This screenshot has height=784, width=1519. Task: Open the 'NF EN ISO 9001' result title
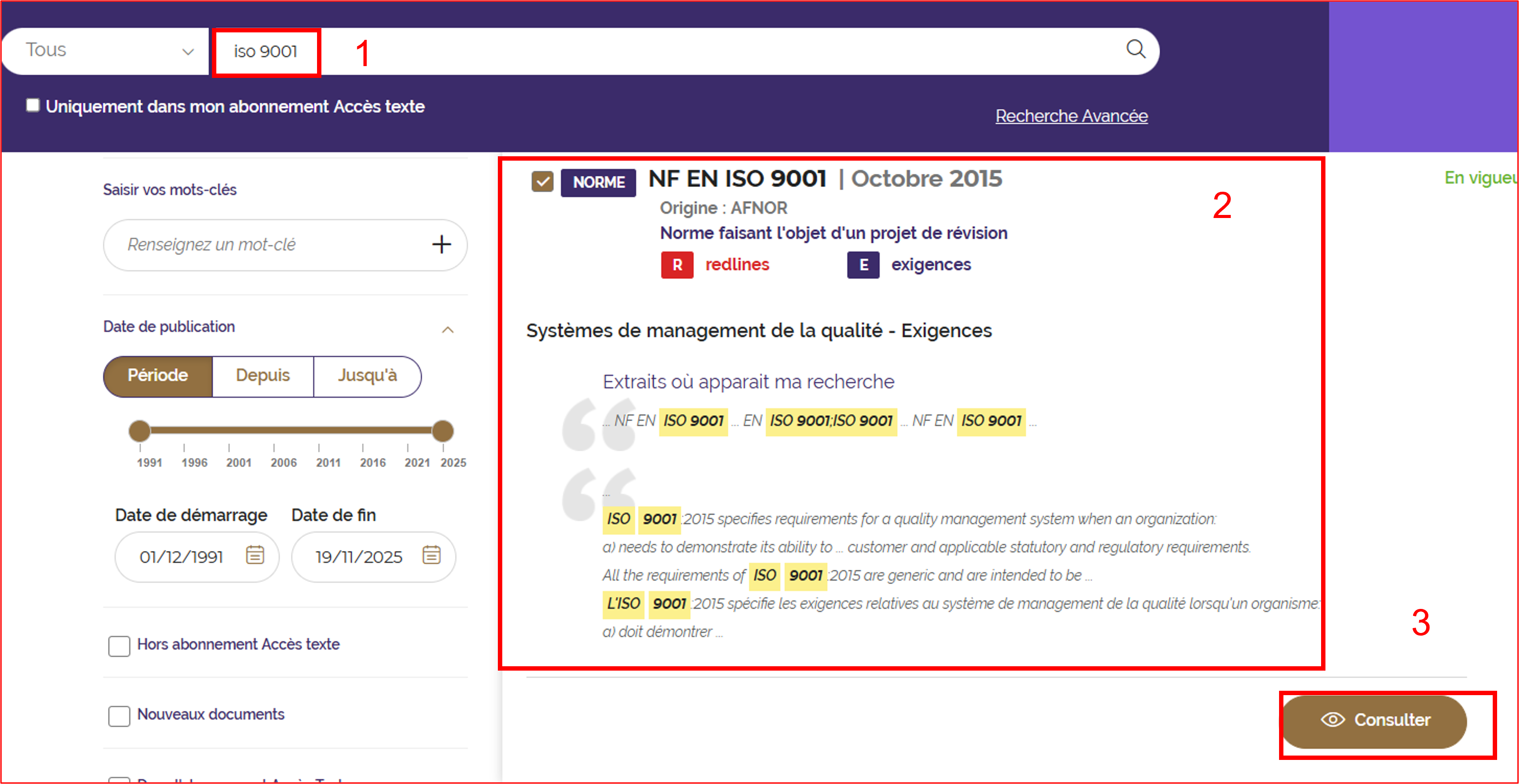click(737, 179)
